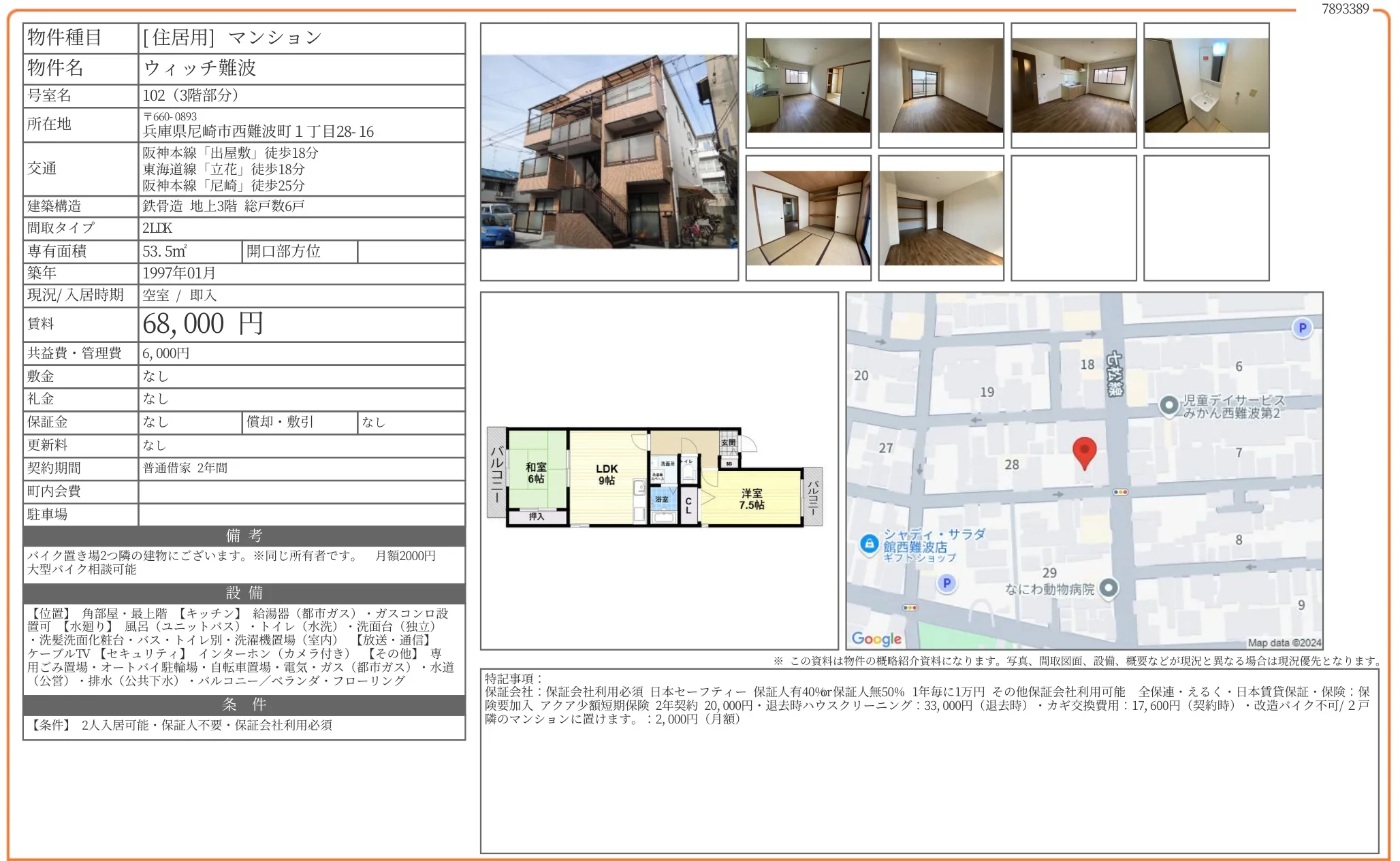Open the kitchen room thumbnail photo
The width and height of the screenshot is (1400, 861).
[808, 85]
